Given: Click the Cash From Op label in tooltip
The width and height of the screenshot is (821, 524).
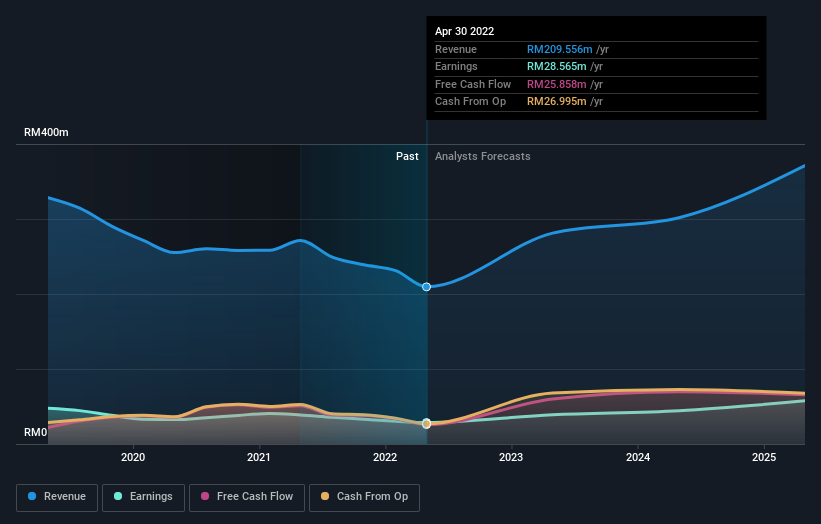Looking at the screenshot, I should [470, 102].
